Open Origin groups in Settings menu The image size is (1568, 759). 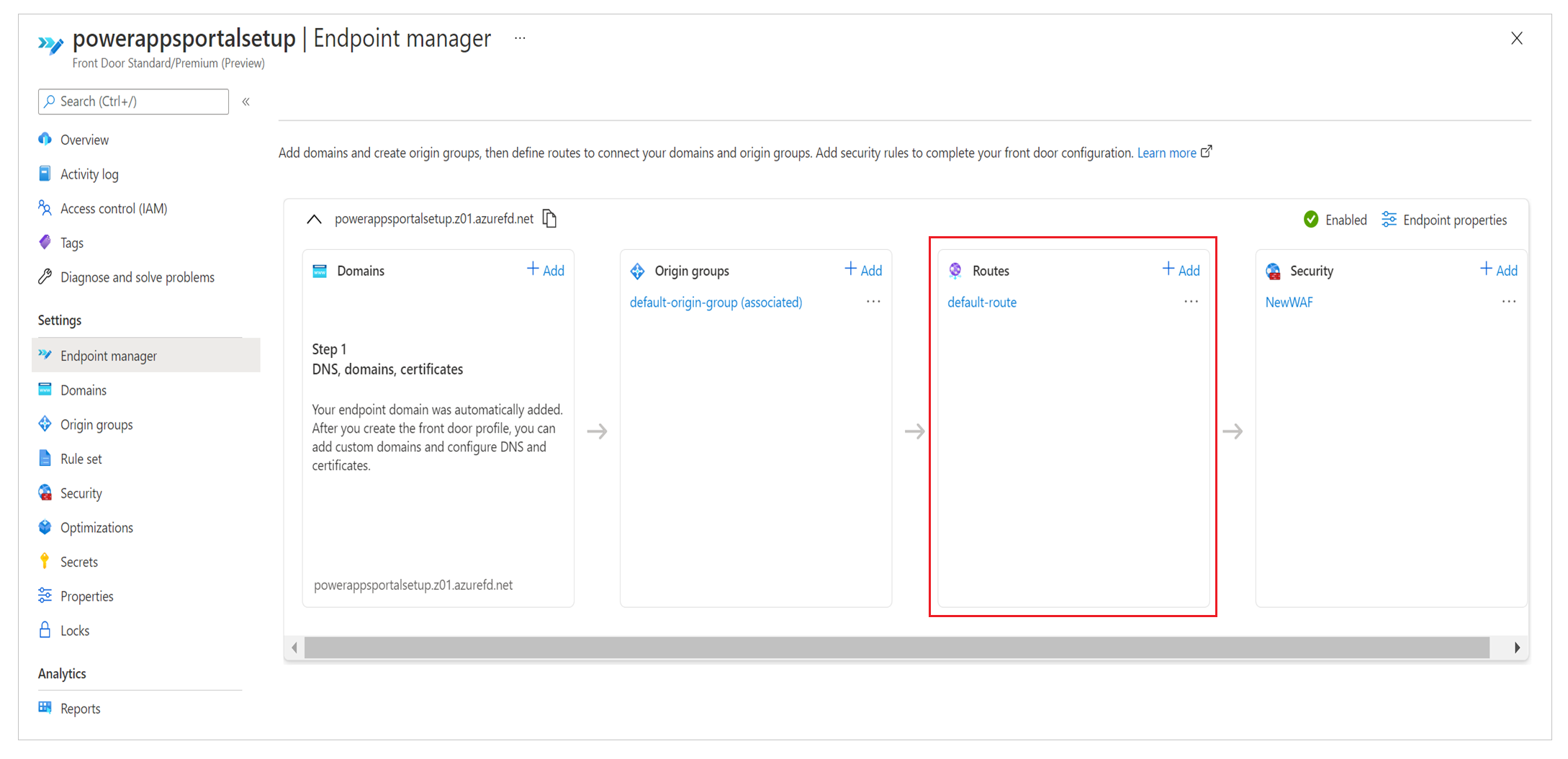(x=96, y=425)
